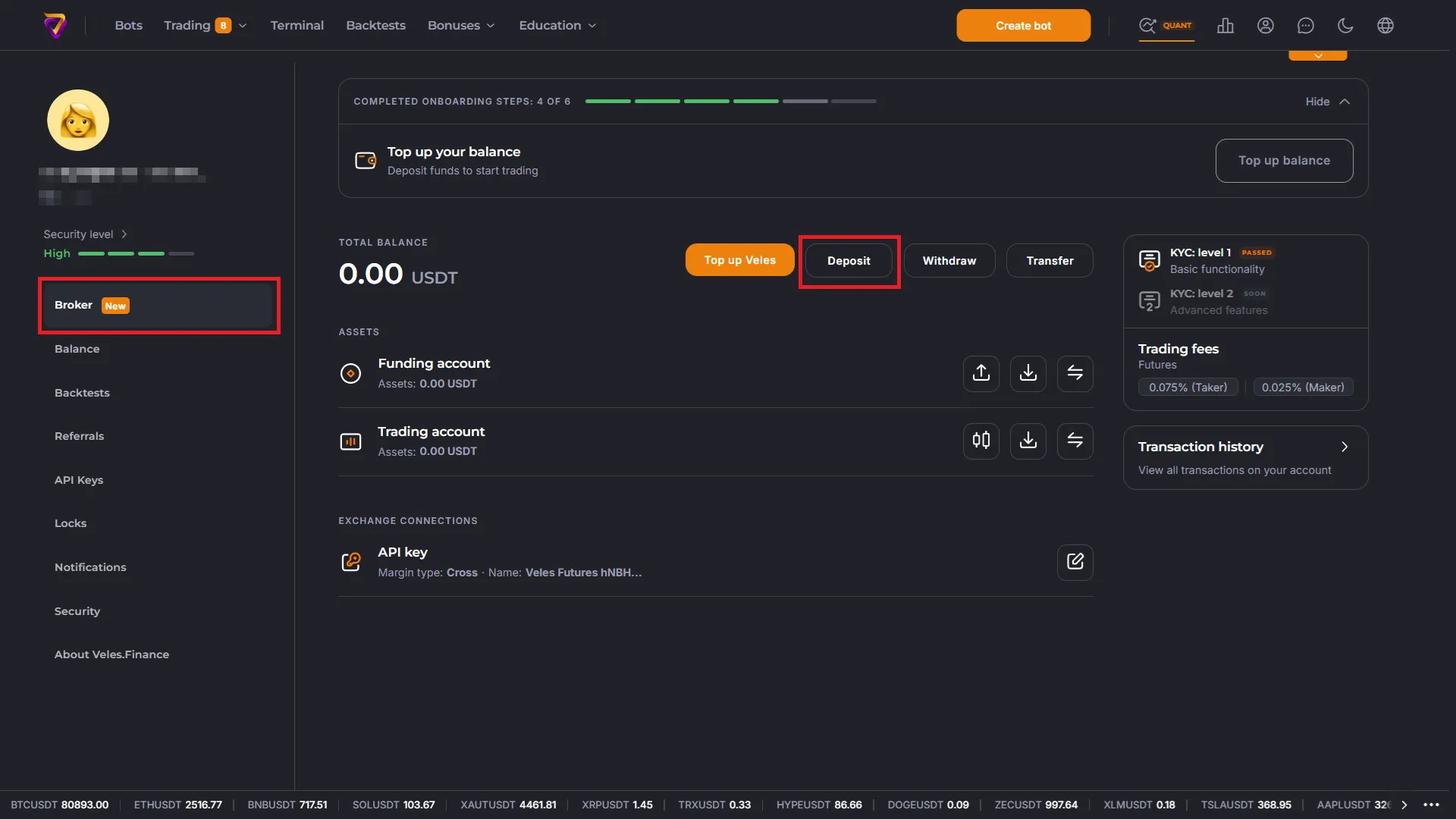Click the Veles logo icon
This screenshot has width=1456, height=819.
tap(55, 26)
